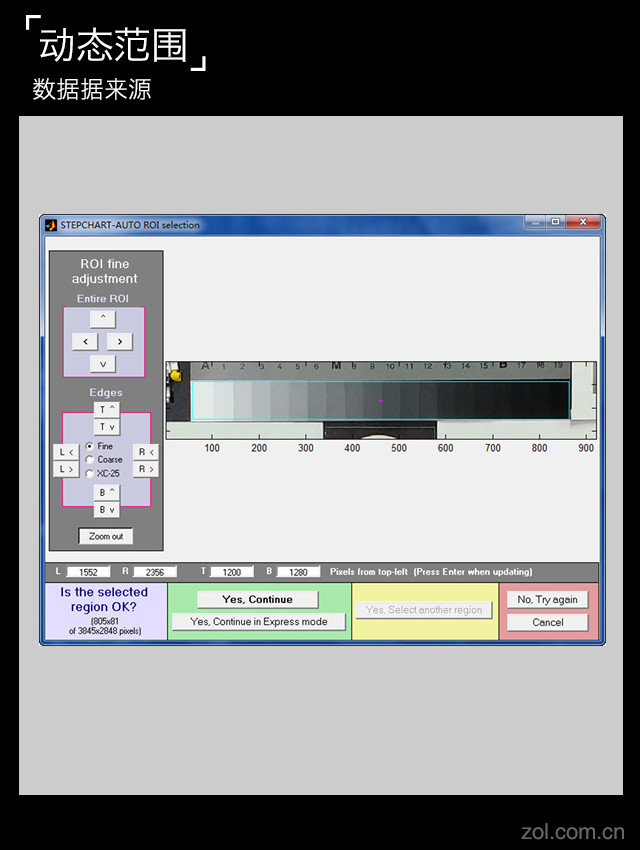Edit the L value field 1552
Screen dimensions: 640x850
pos(88,572)
